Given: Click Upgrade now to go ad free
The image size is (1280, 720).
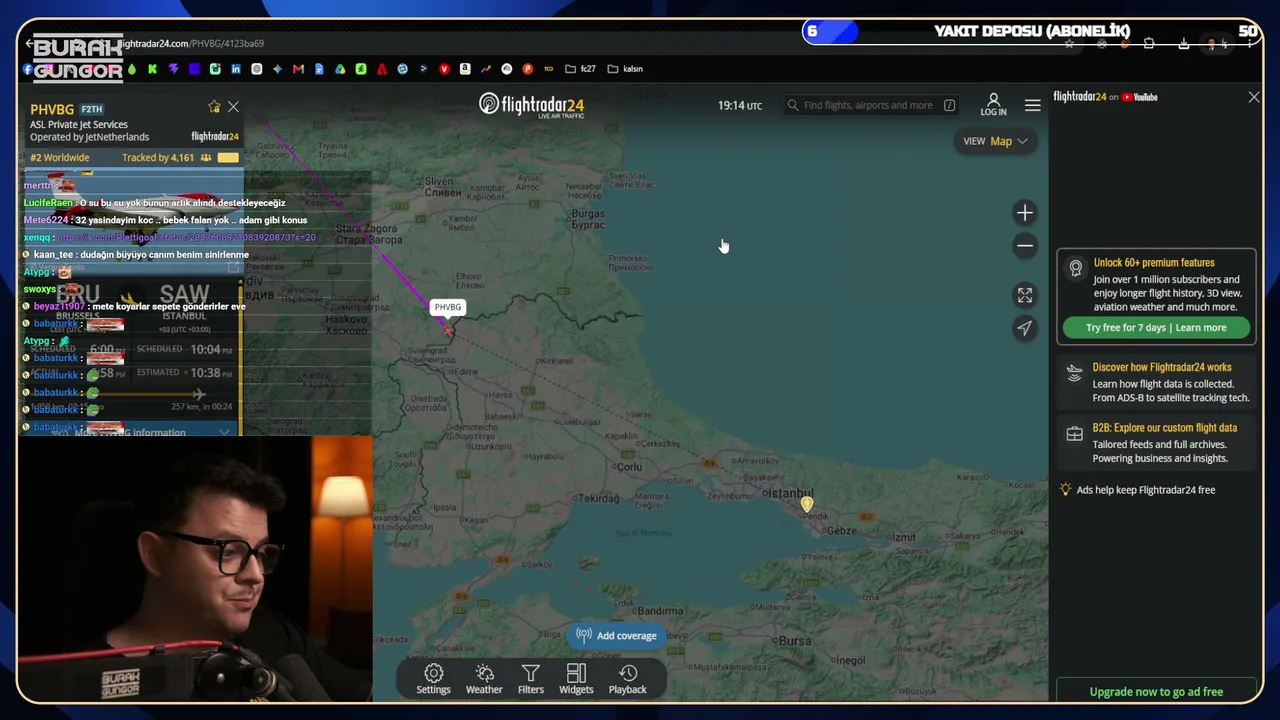Looking at the screenshot, I should point(1156,692).
